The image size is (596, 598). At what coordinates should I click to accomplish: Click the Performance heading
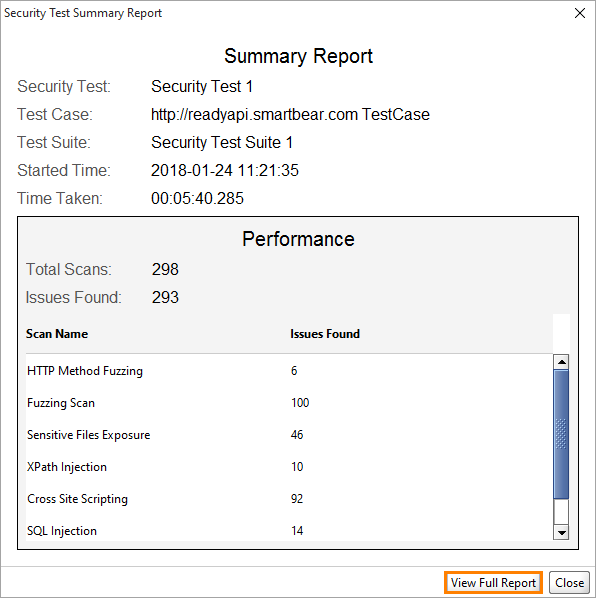click(298, 240)
